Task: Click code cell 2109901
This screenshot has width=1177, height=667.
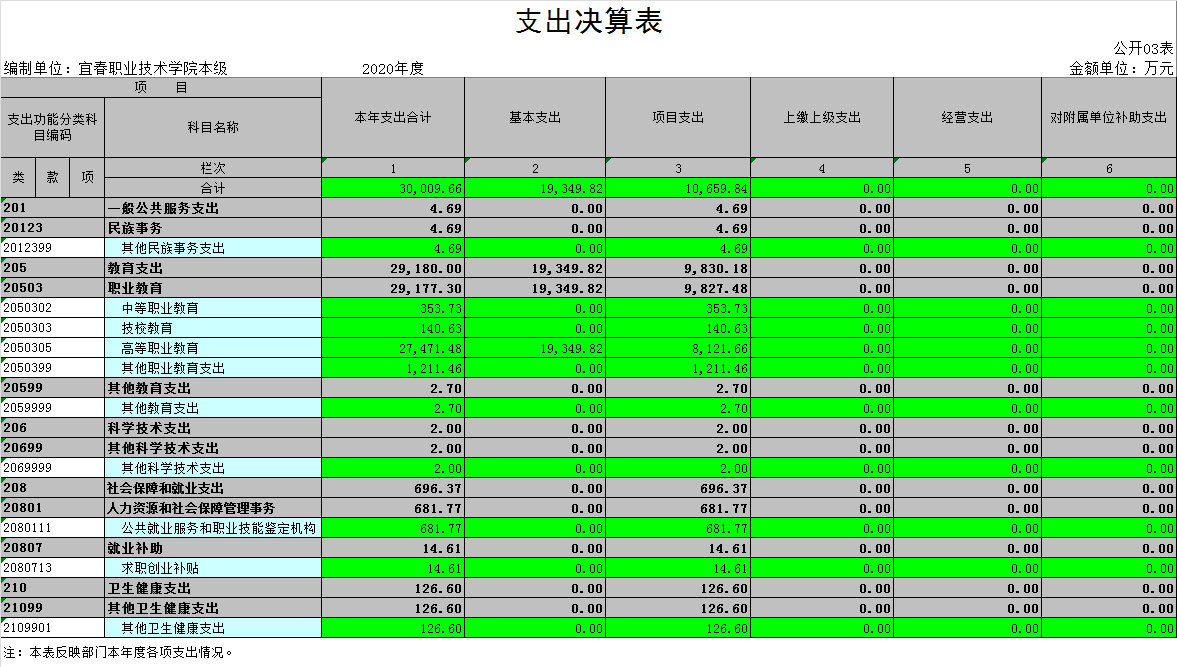Action: (x=52, y=628)
